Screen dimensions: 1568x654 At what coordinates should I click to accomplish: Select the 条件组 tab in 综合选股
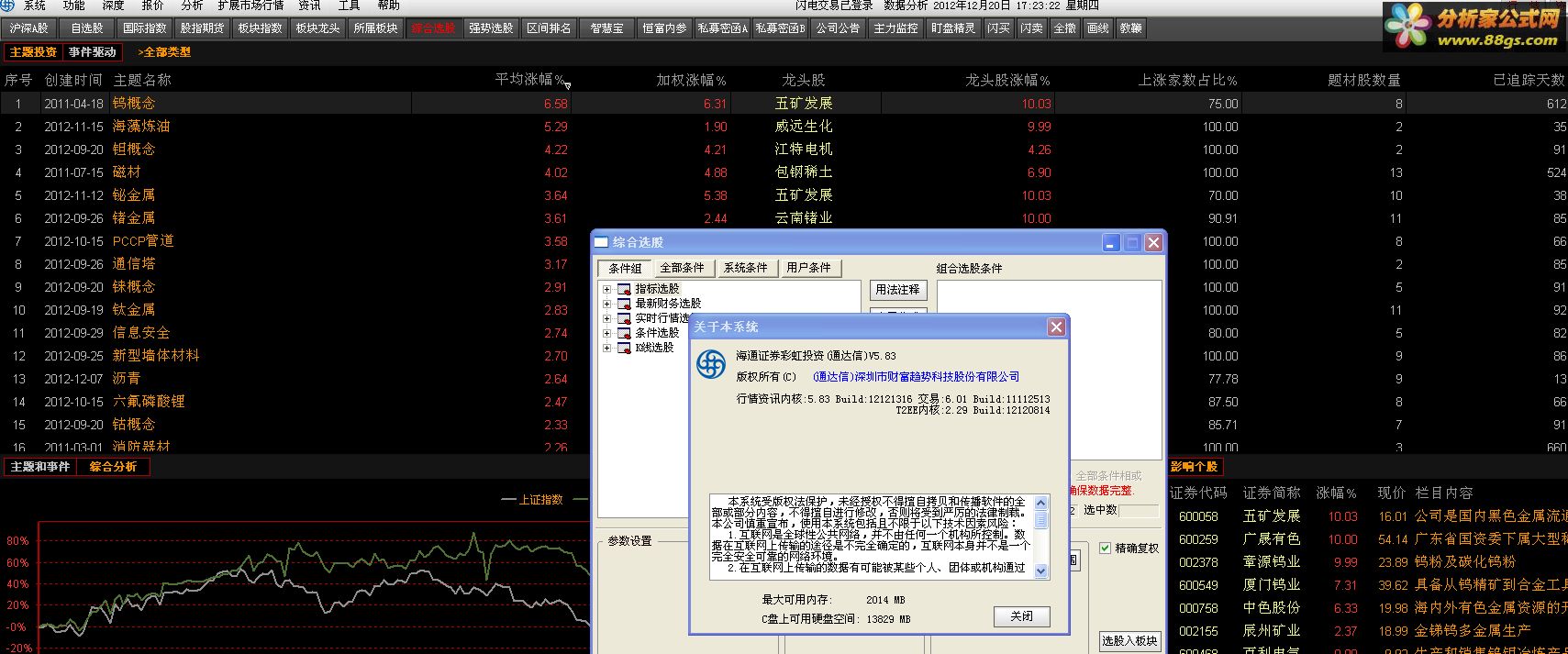(625, 268)
